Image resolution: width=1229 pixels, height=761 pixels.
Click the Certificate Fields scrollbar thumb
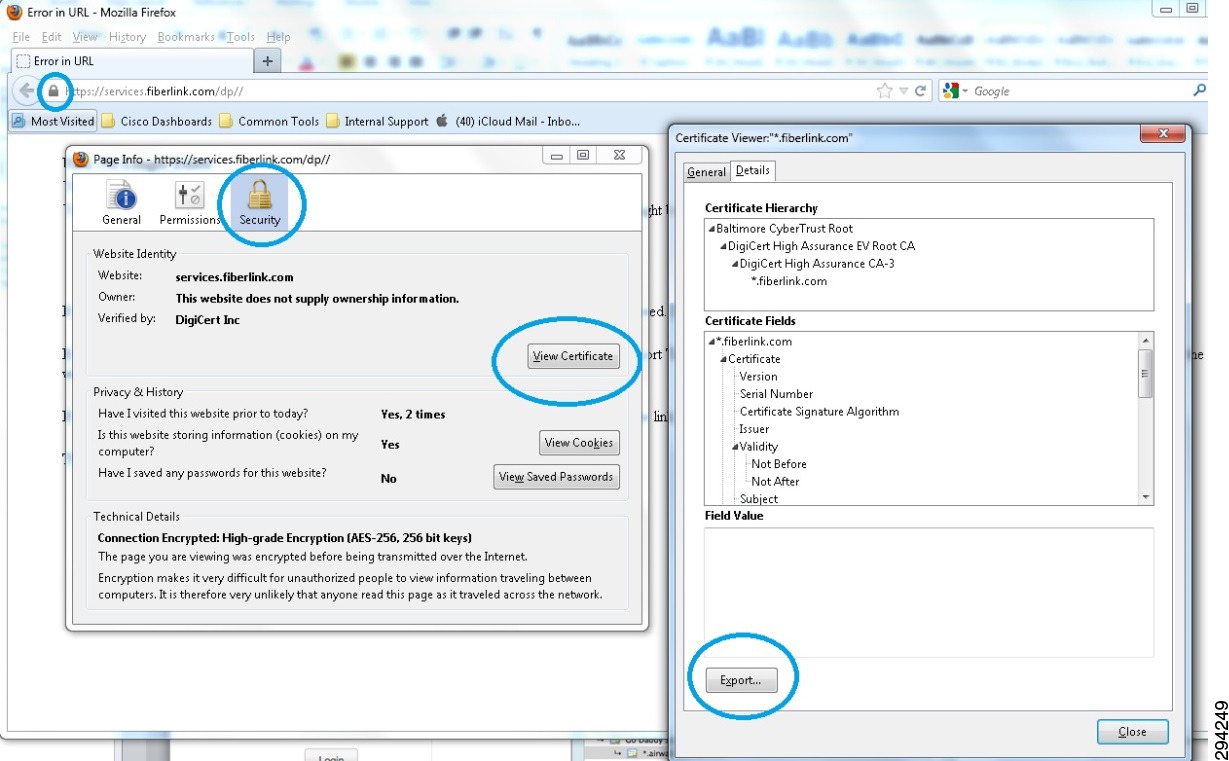[1145, 373]
